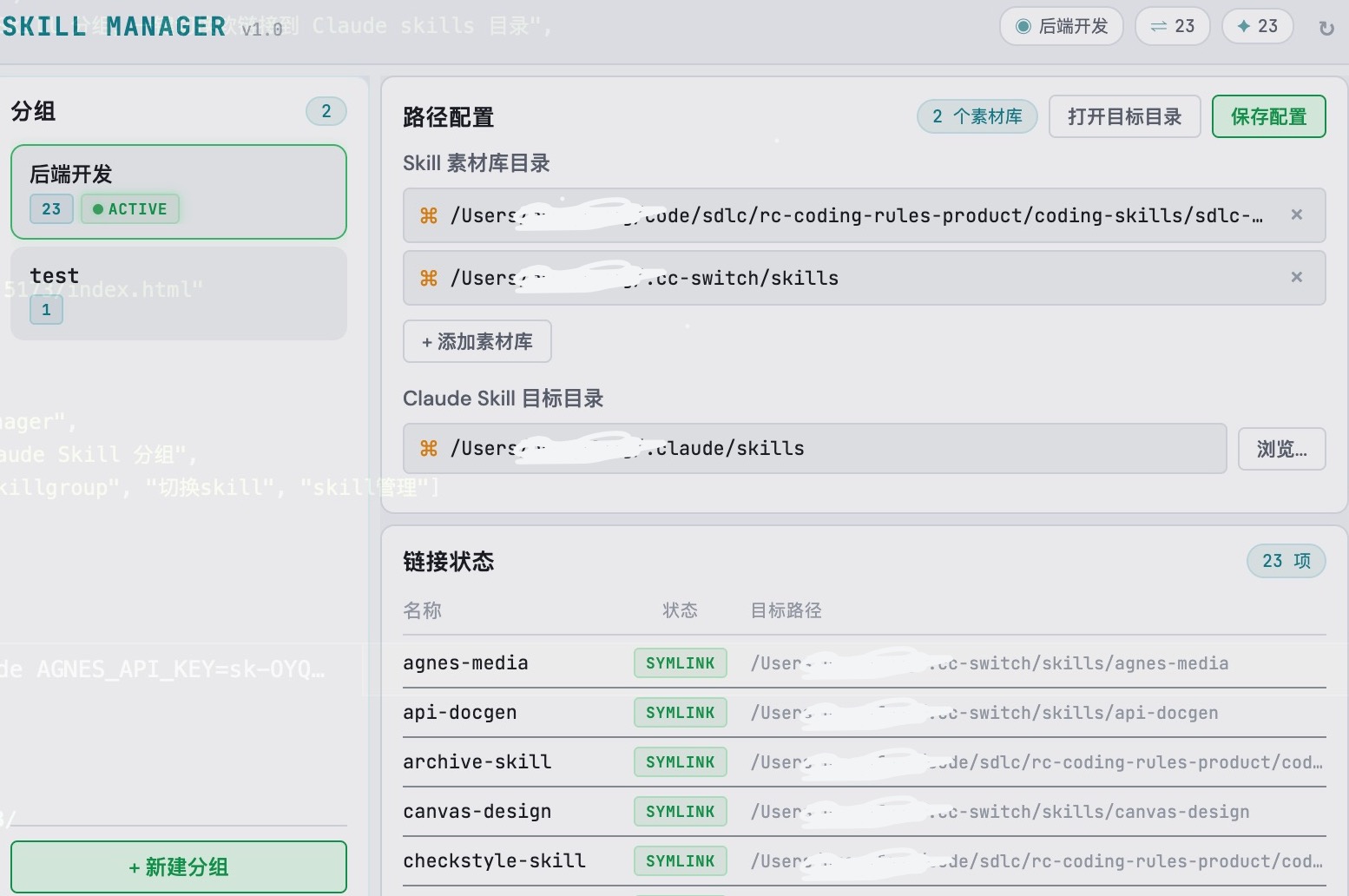This screenshot has width=1349, height=896.
Task: Click the 状态 column header
Action: (x=681, y=610)
